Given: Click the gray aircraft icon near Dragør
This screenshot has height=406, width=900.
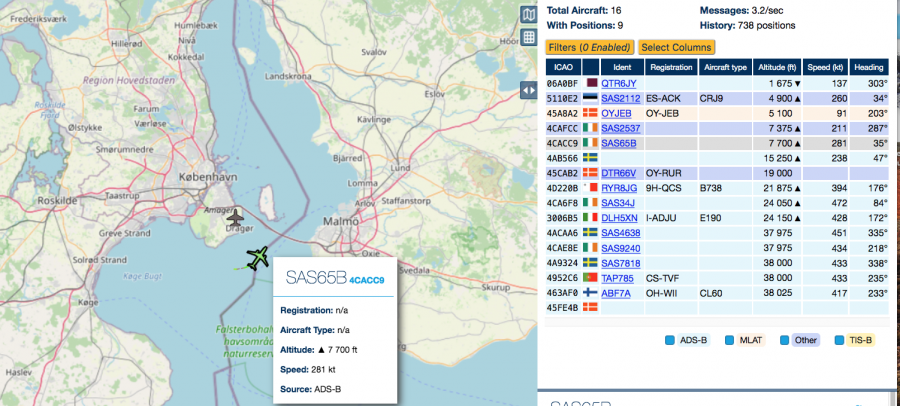Looking at the screenshot, I should (x=236, y=217).
